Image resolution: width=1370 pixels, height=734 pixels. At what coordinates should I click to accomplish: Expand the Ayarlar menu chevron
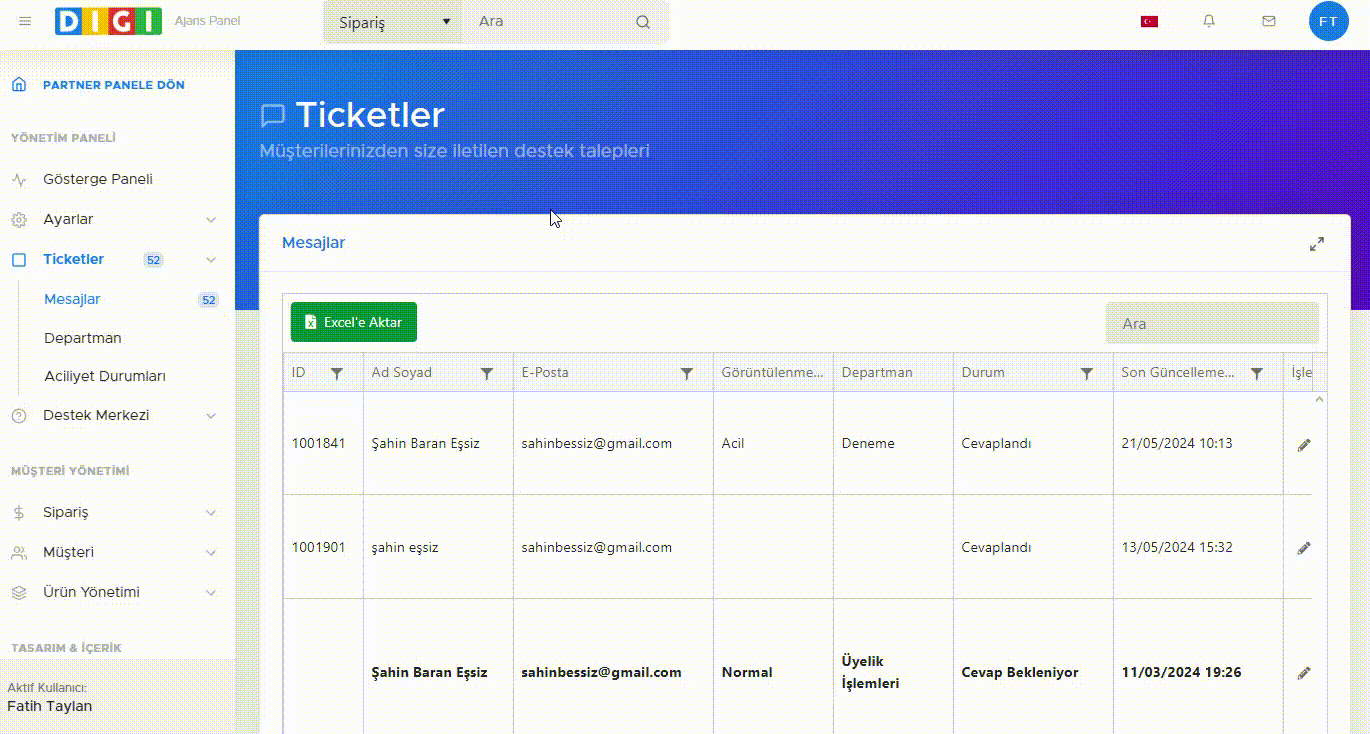pos(211,220)
